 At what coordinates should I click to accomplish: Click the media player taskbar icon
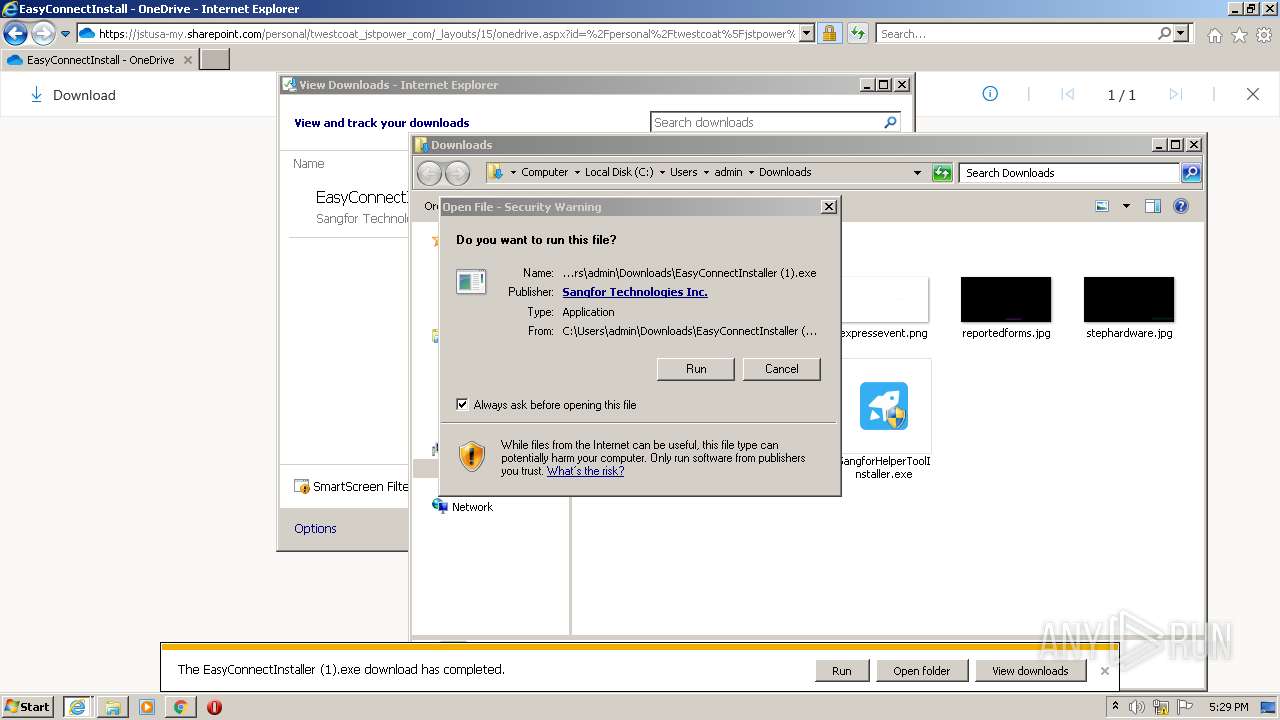pyautogui.click(x=147, y=707)
